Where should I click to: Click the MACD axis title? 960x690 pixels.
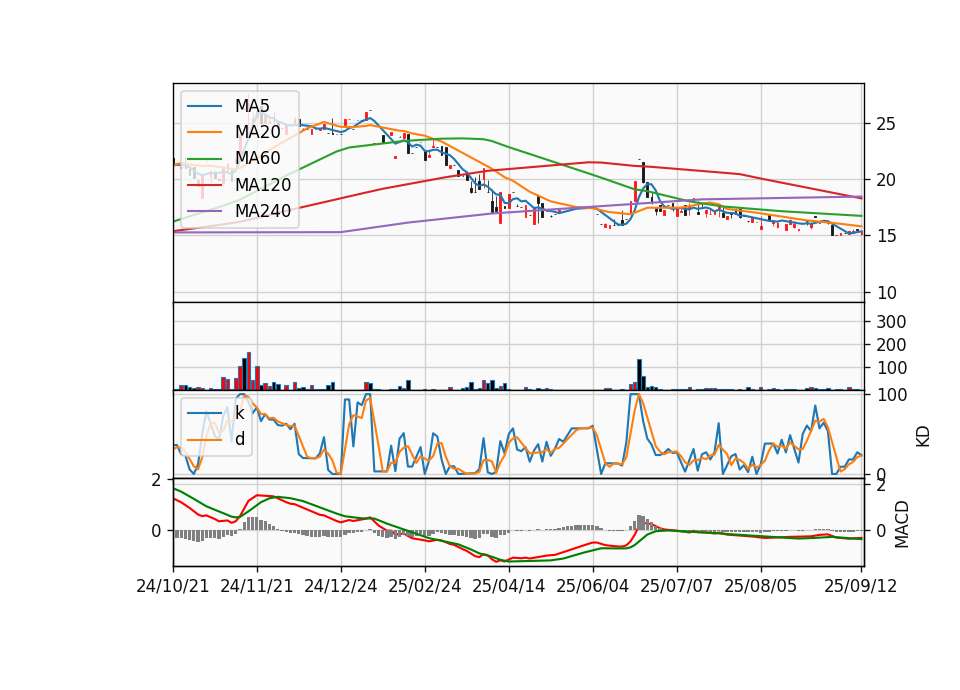point(901,525)
